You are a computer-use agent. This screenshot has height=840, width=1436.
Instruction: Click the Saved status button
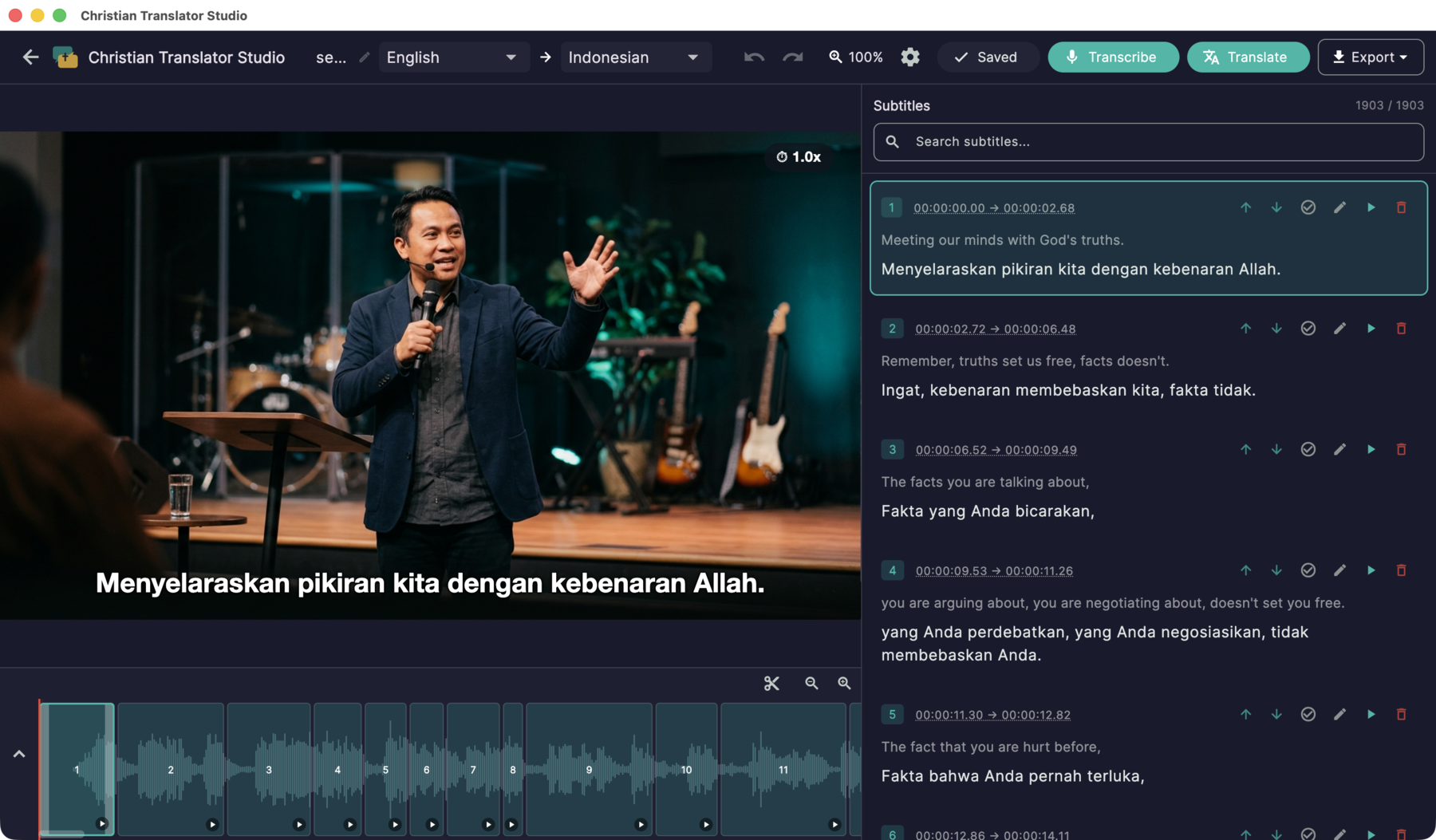986,57
